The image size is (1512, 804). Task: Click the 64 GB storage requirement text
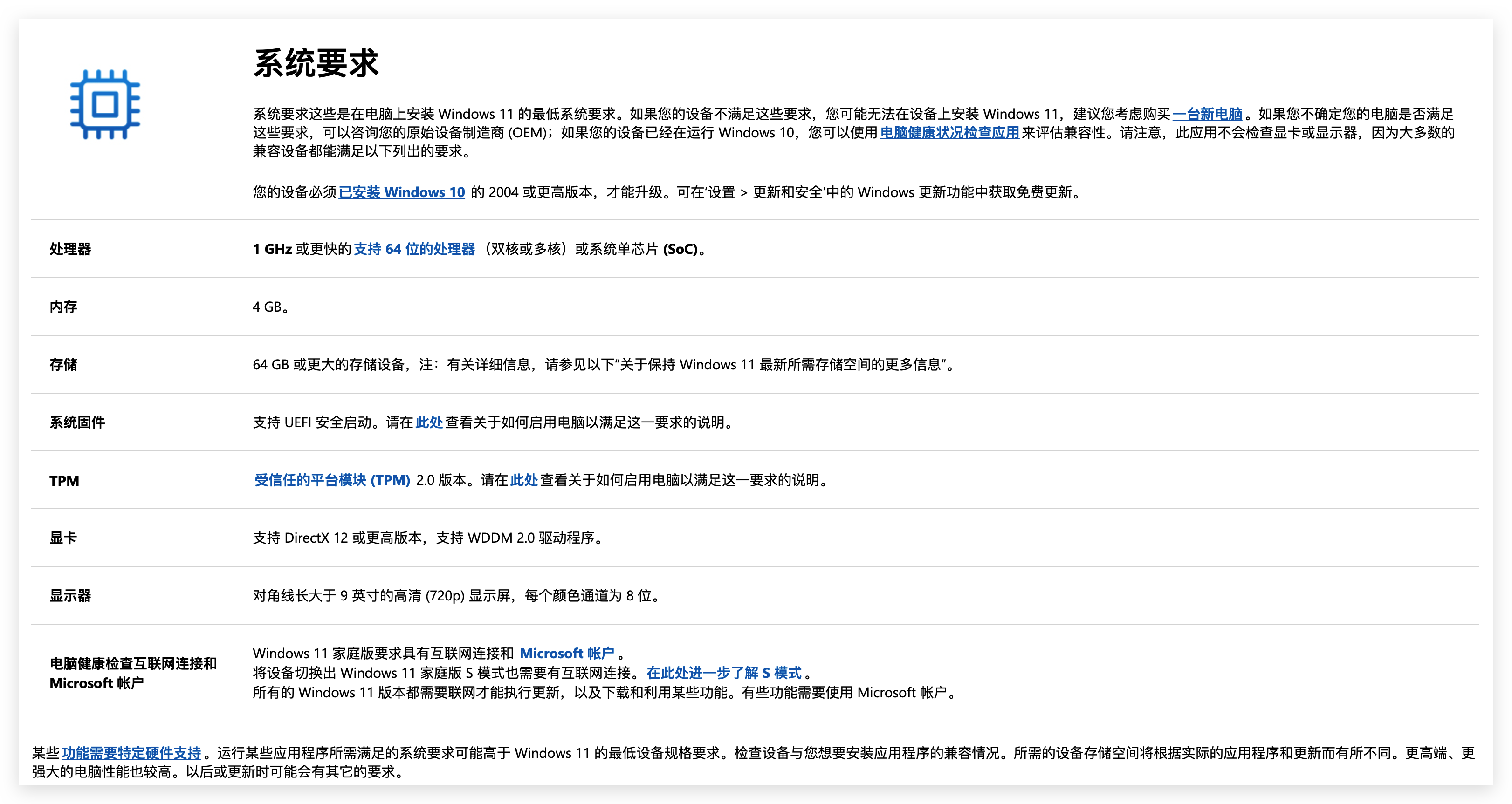coord(604,365)
